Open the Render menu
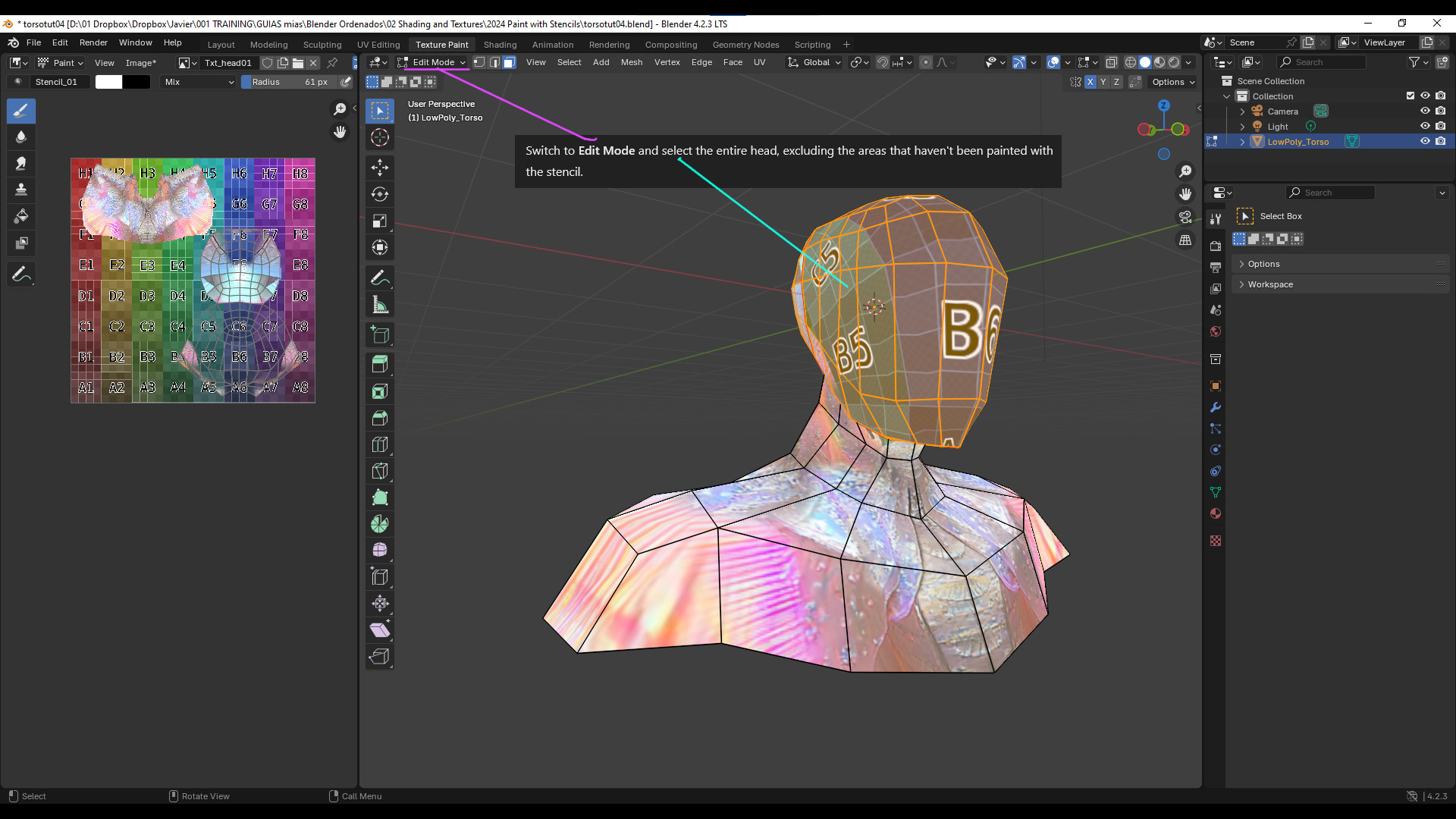 pyautogui.click(x=93, y=42)
